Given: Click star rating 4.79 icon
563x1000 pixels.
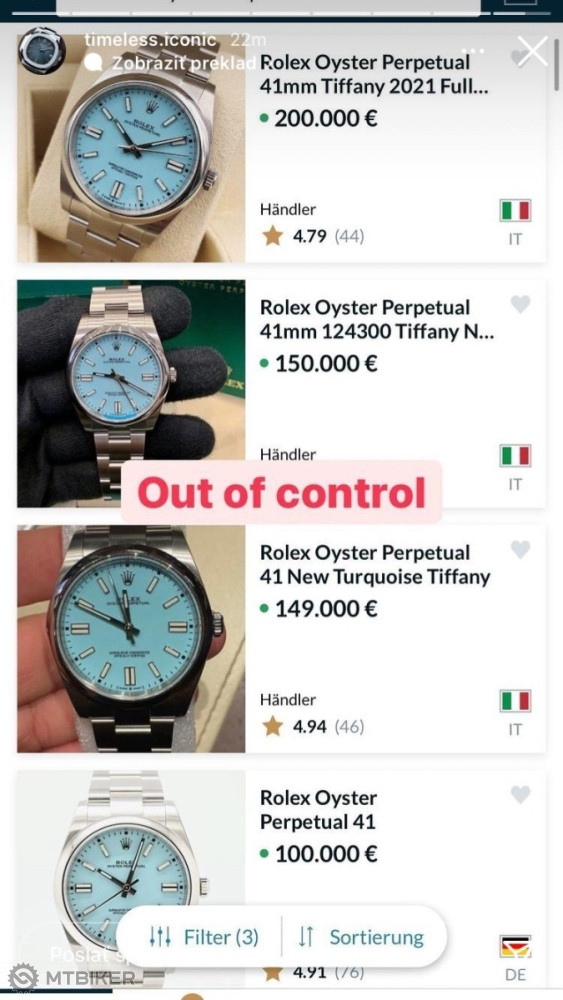Looking at the screenshot, I should click(x=273, y=236).
